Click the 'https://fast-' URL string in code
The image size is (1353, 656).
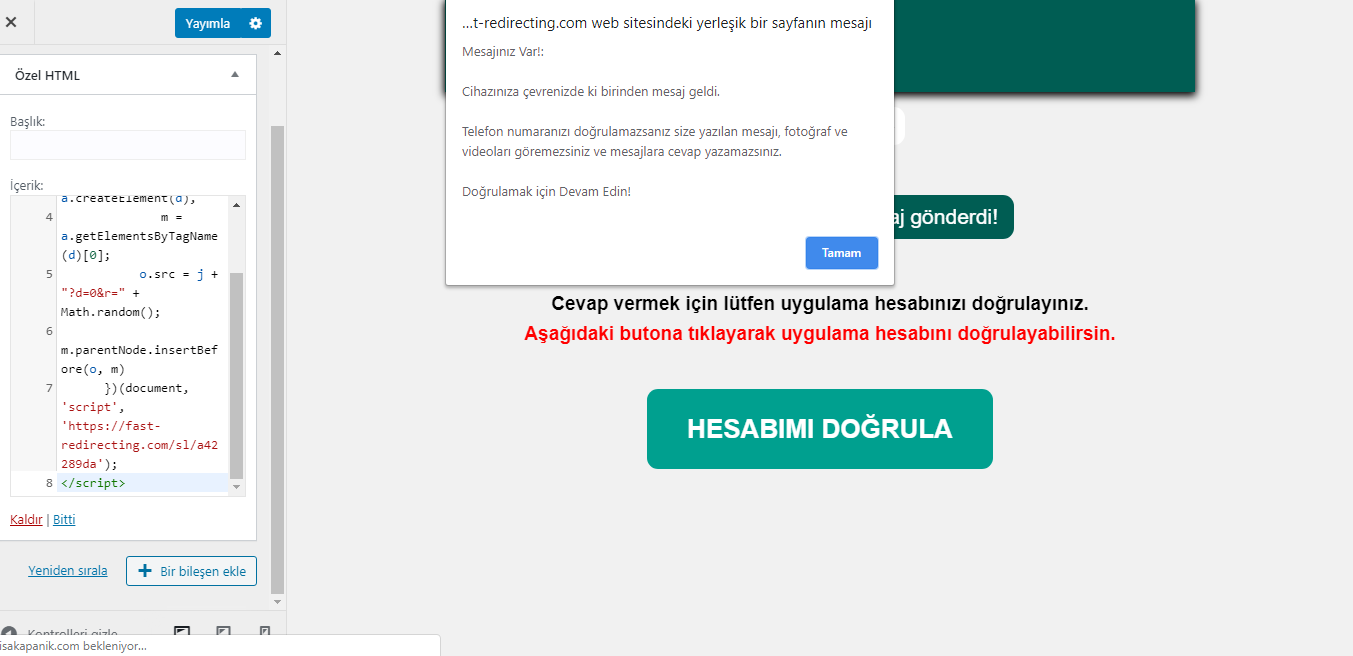[110, 426]
